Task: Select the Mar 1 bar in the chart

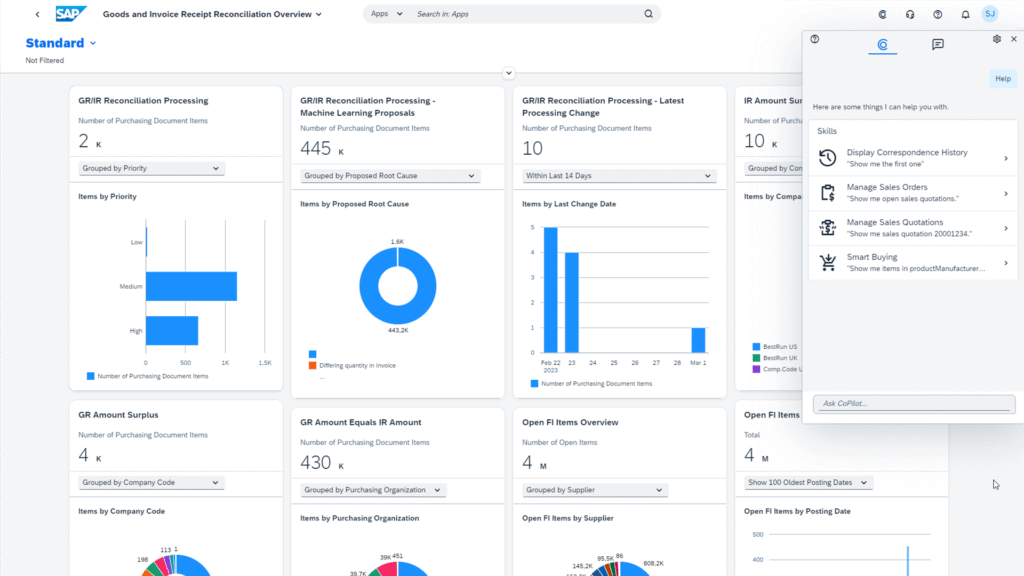Action: click(x=698, y=340)
